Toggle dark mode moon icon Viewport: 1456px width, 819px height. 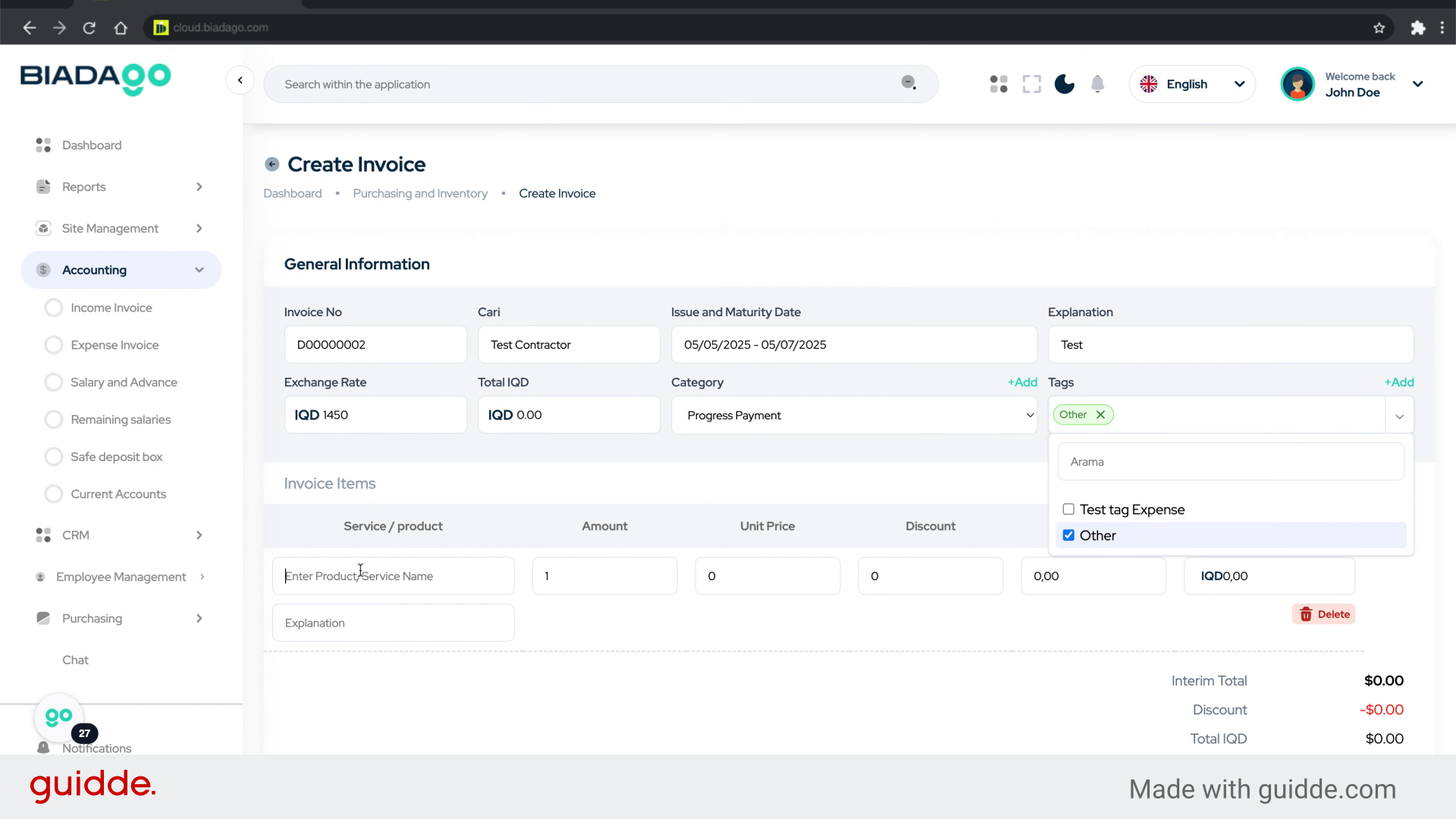(1064, 84)
